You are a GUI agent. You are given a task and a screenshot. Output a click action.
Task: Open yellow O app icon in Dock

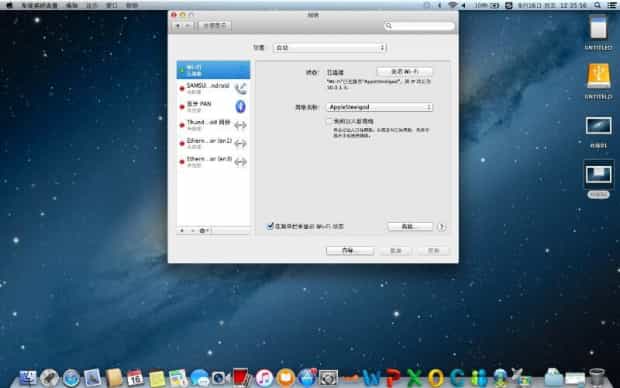tap(435, 378)
